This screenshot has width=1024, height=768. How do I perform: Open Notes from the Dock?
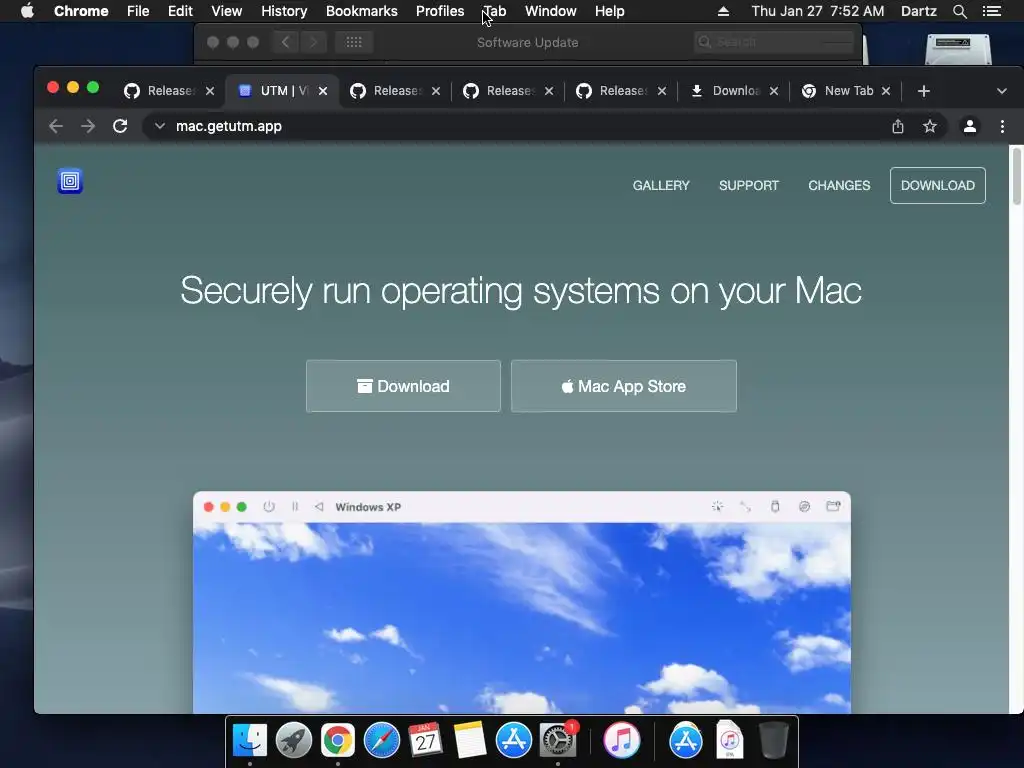[469, 740]
